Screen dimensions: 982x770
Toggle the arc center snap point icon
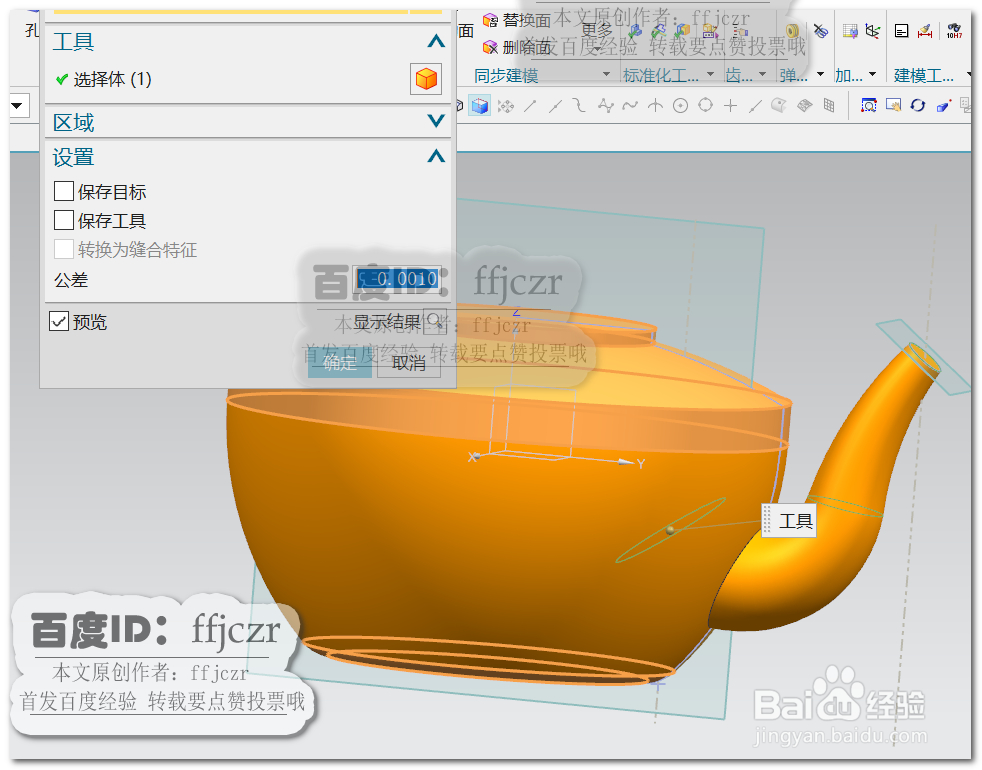tap(681, 105)
